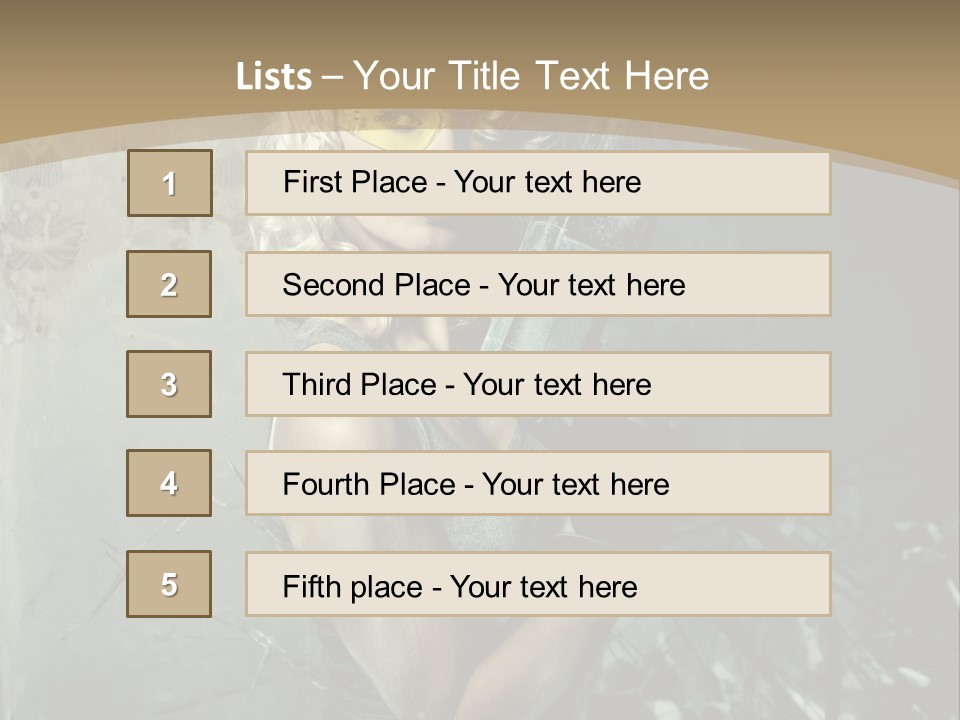The image size is (960, 720).
Task: Click the word 'Here' at the end of the title
Action: pos(666,76)
